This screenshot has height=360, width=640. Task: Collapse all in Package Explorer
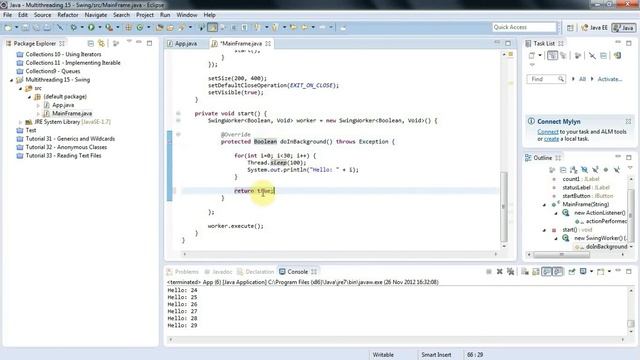[91, 43]
